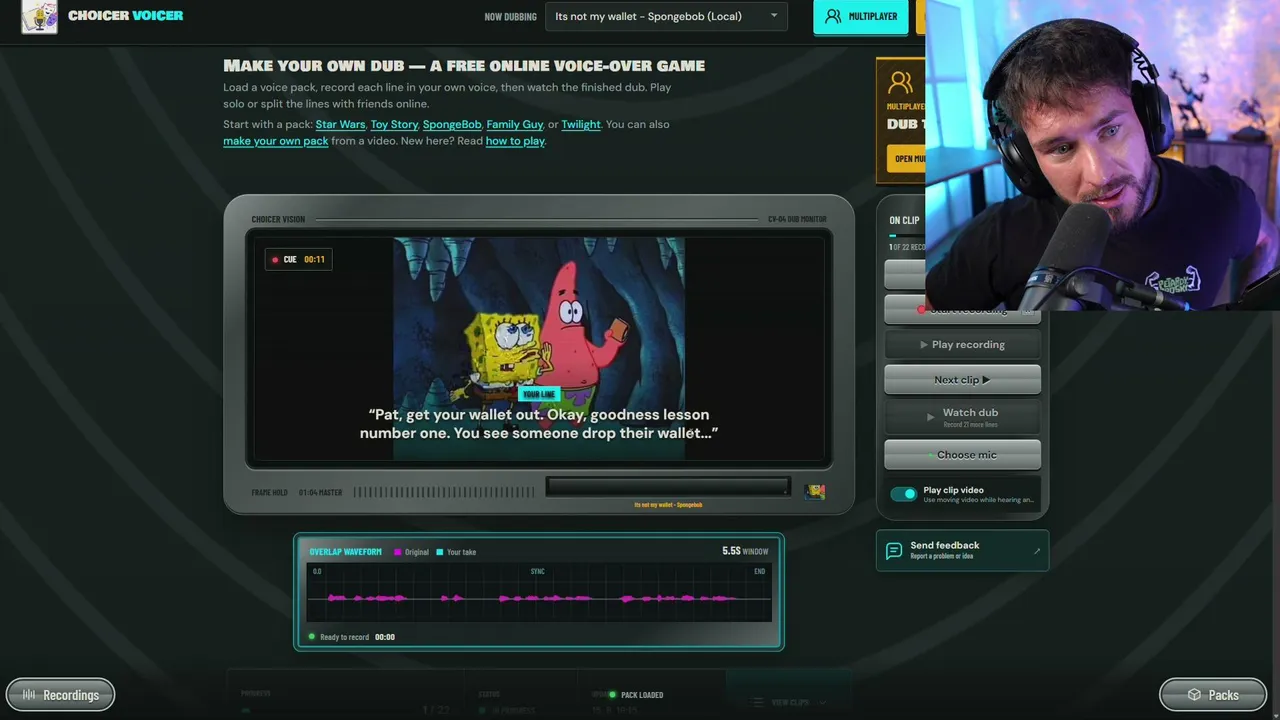Open the SpongeBob pack link

[452, 124]
